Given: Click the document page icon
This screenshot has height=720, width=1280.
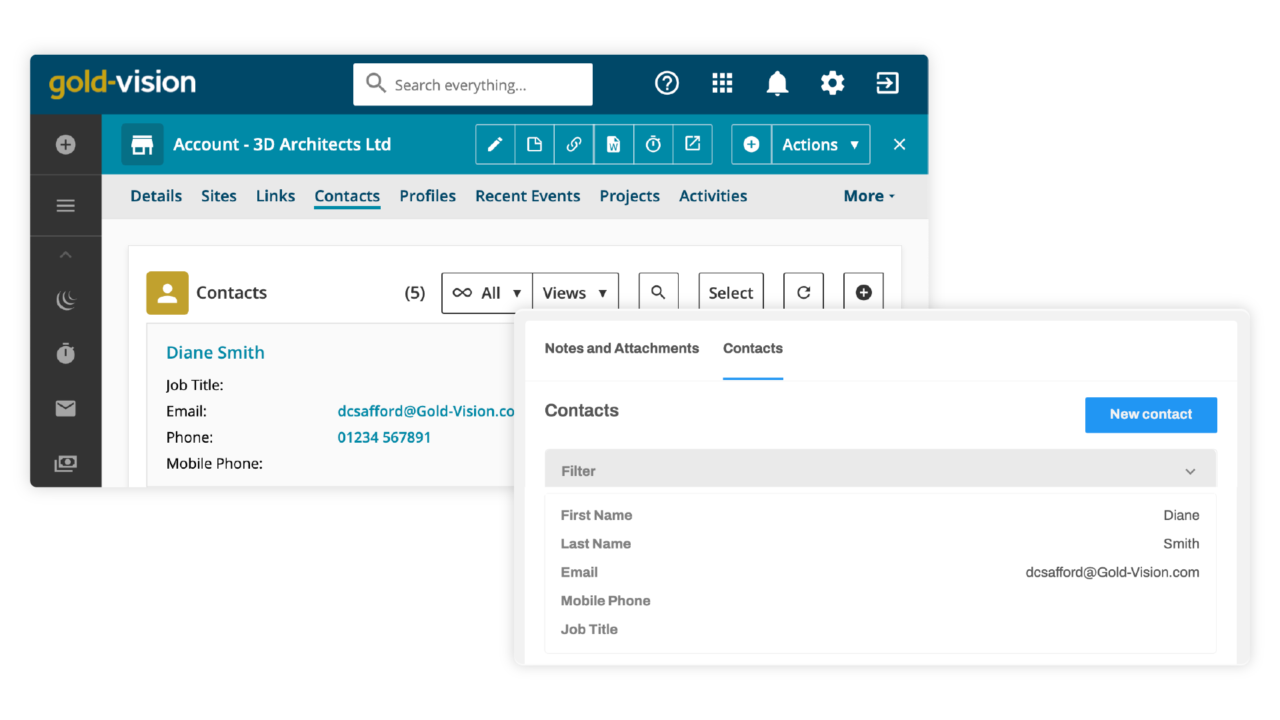Looking at the screenshot, I should pos(535,145).
